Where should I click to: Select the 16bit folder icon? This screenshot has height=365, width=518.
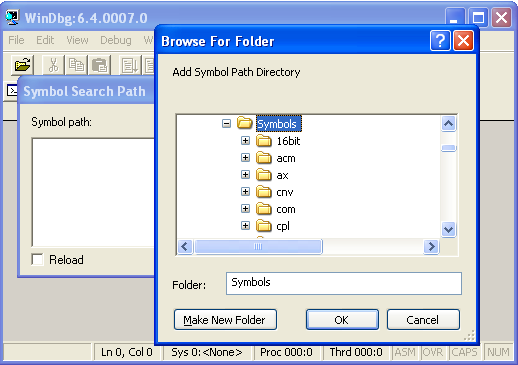point(264,141)
